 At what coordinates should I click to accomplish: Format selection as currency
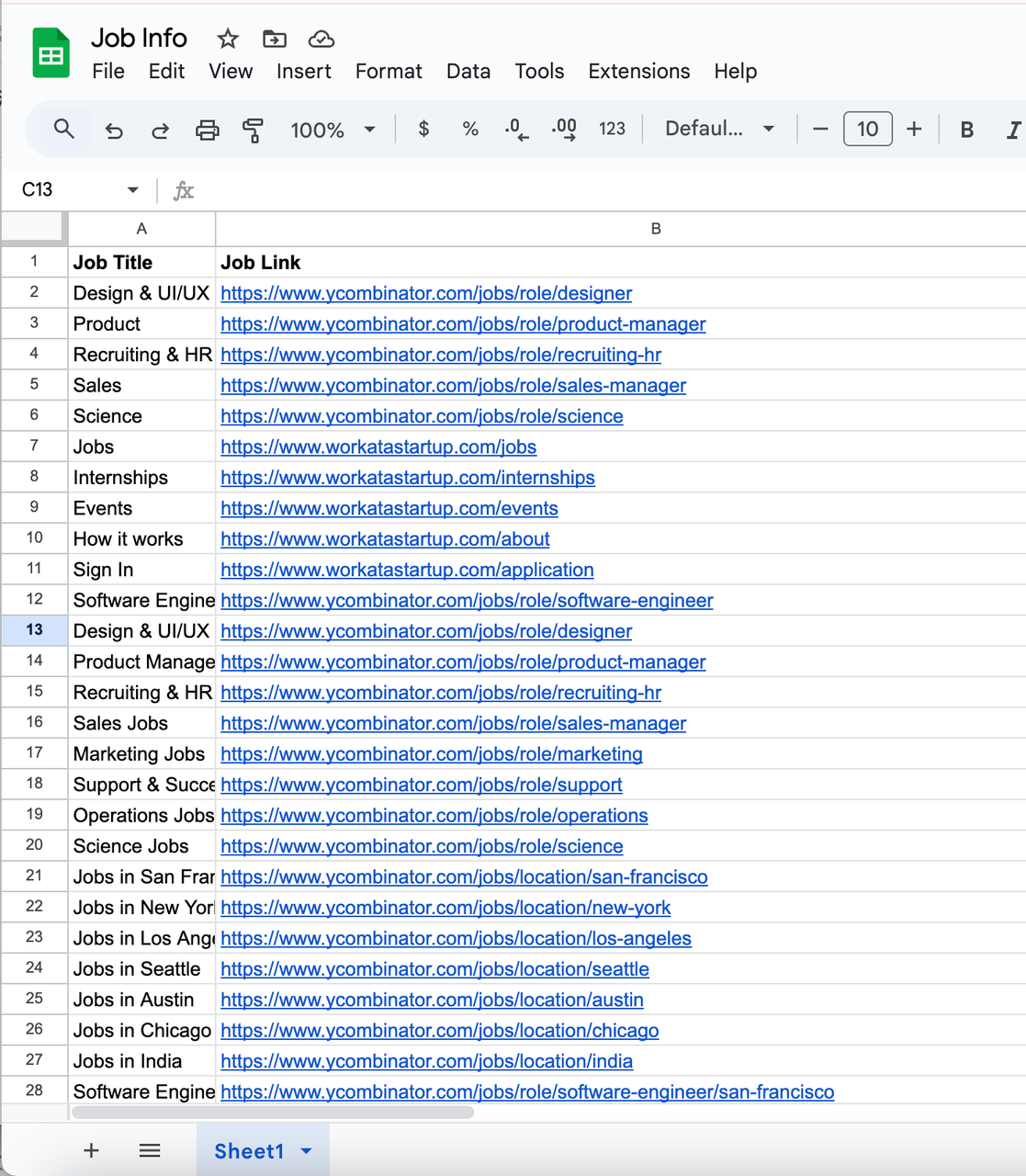coord(423,130)
